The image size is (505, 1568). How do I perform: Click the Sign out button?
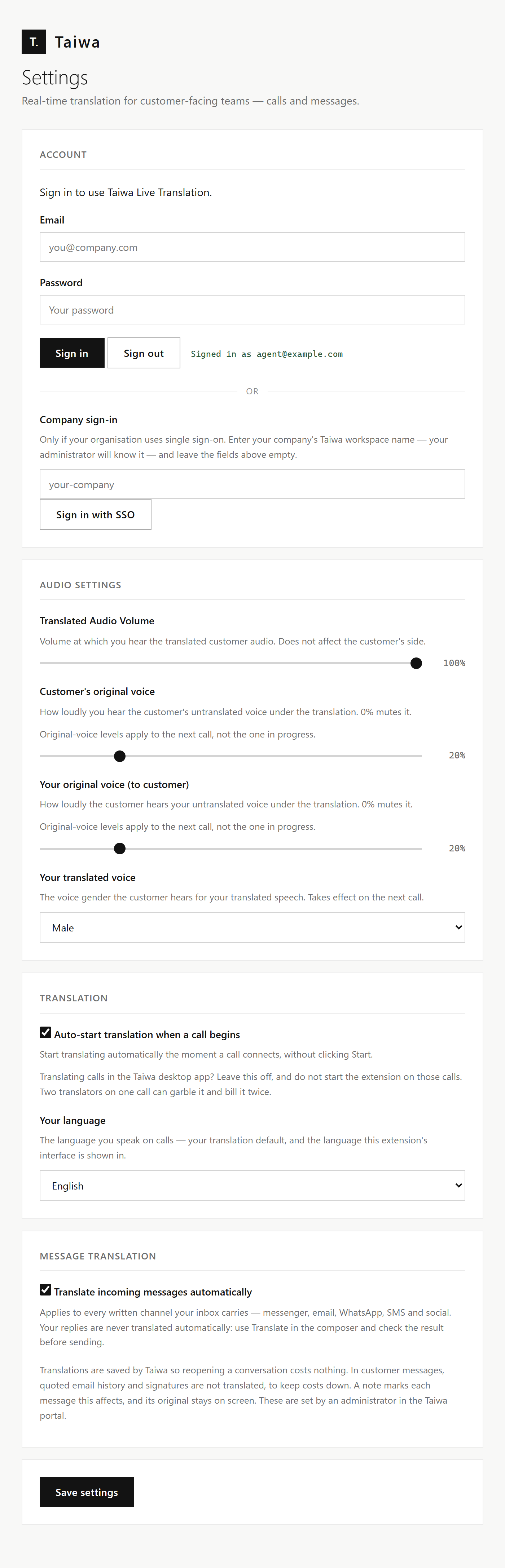[144, 353]
